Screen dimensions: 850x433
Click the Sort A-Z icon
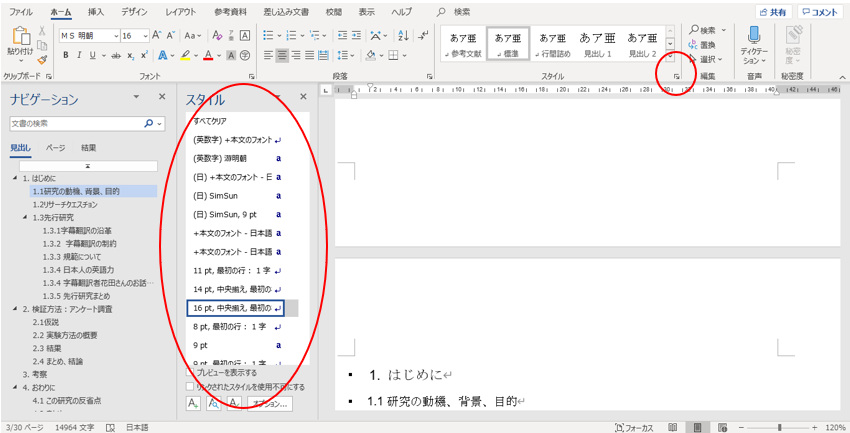(403, 36)
